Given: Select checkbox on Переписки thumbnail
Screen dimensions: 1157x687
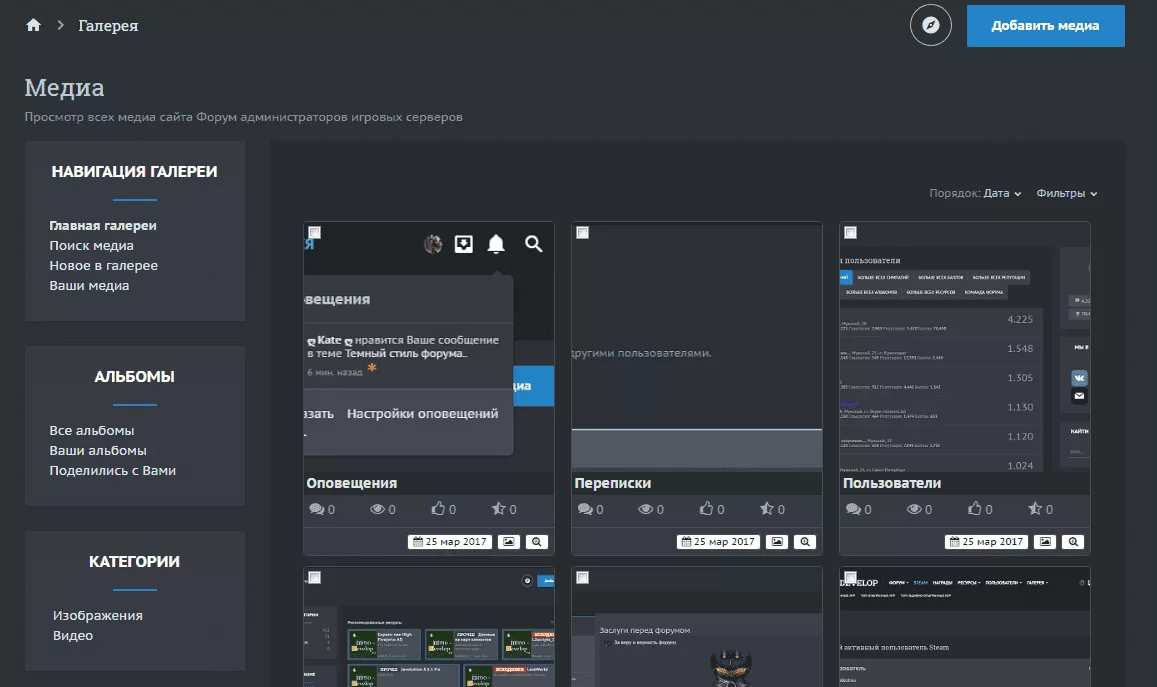Looking at the screenshot, I should pos(582,232).
